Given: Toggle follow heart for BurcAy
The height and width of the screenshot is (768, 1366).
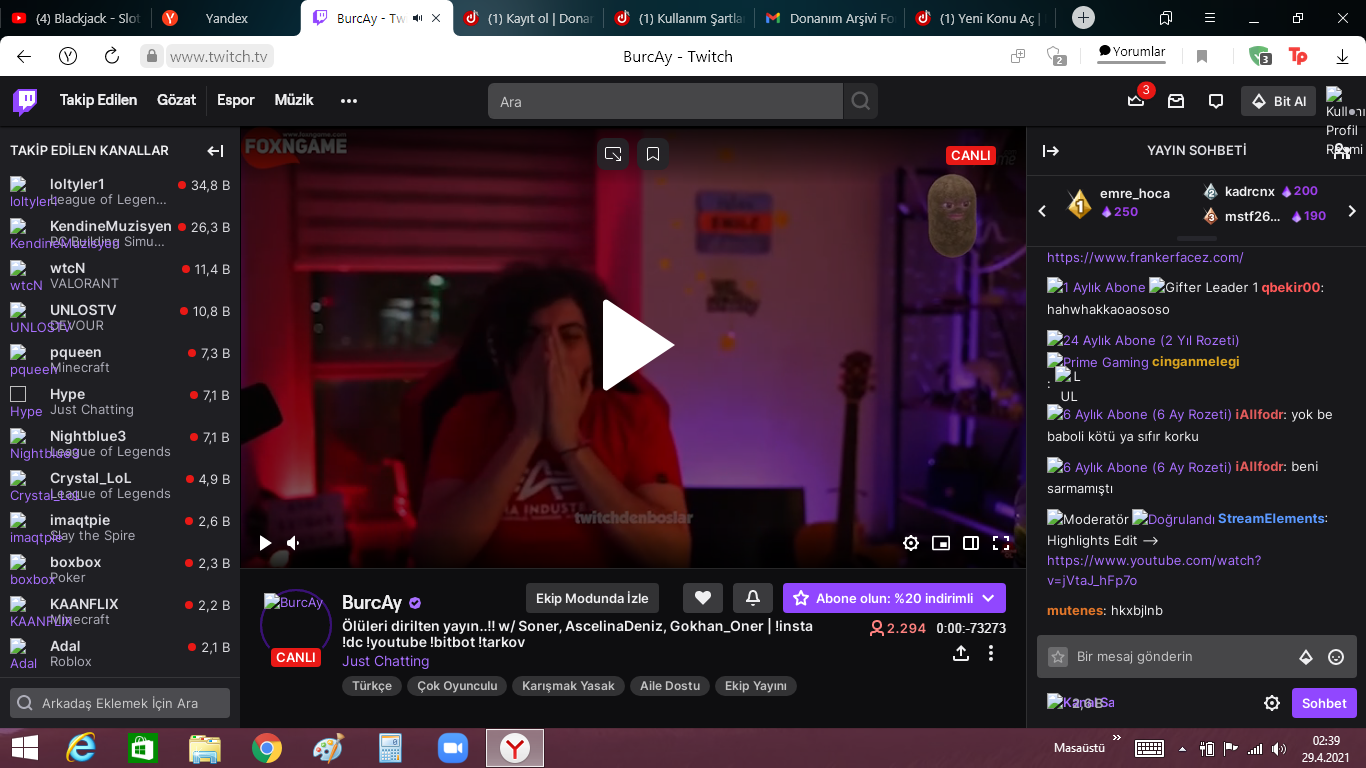Looking at the screenshot, I should (703, 598).
